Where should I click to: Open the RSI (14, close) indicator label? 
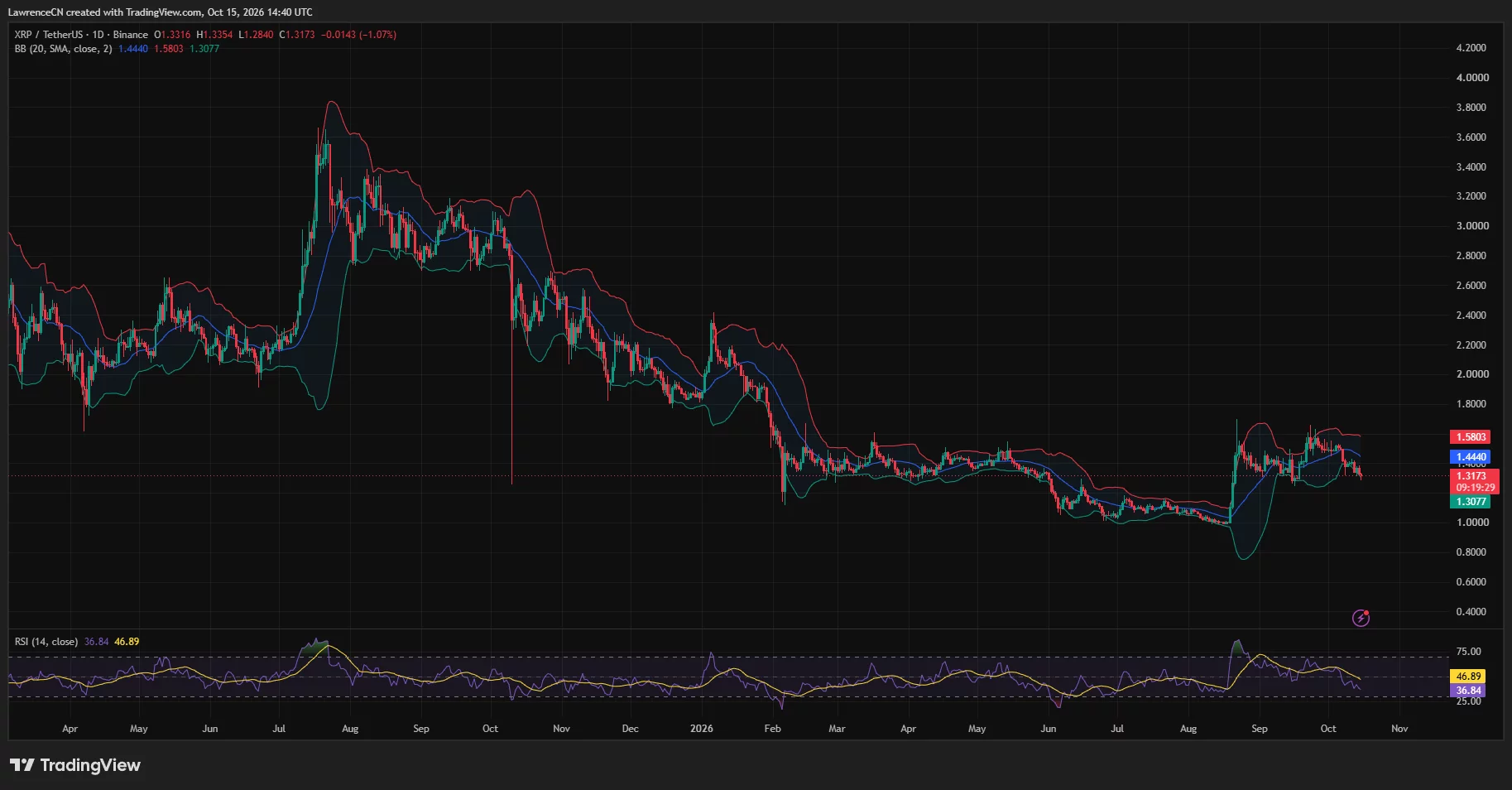coord(46,642)
